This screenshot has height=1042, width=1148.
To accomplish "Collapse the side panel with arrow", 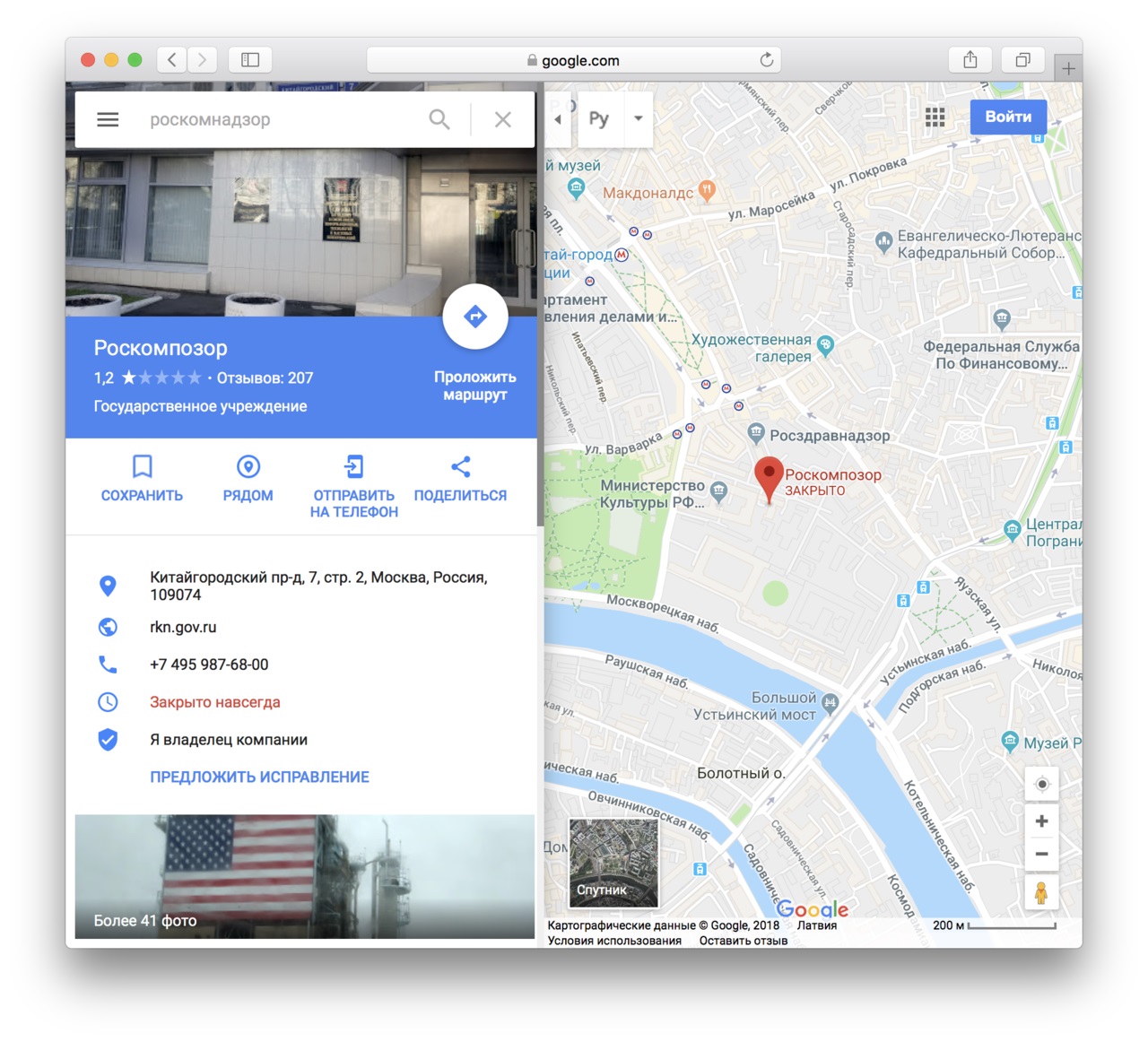I will 558,119.
